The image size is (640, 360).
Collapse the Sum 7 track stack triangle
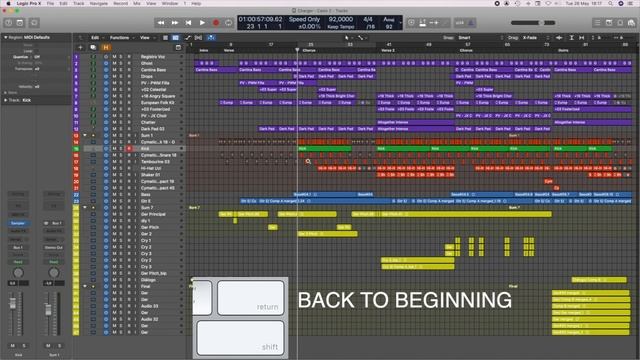click(x=85, y=207)
